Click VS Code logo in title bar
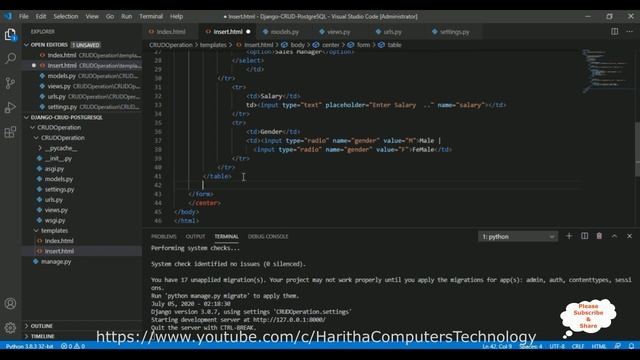 pyautogui.click(x=8, y=16)
